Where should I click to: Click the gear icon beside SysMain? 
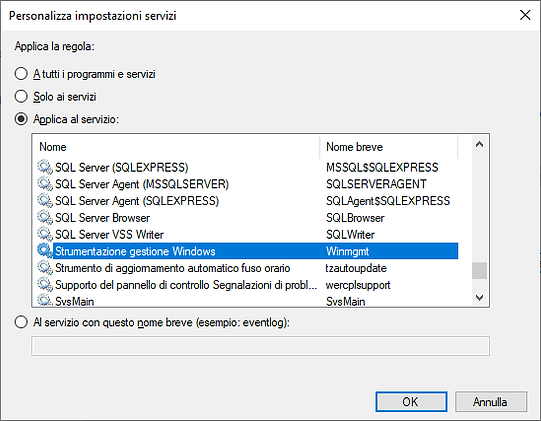pyautogui.click(x=45, y=300)
